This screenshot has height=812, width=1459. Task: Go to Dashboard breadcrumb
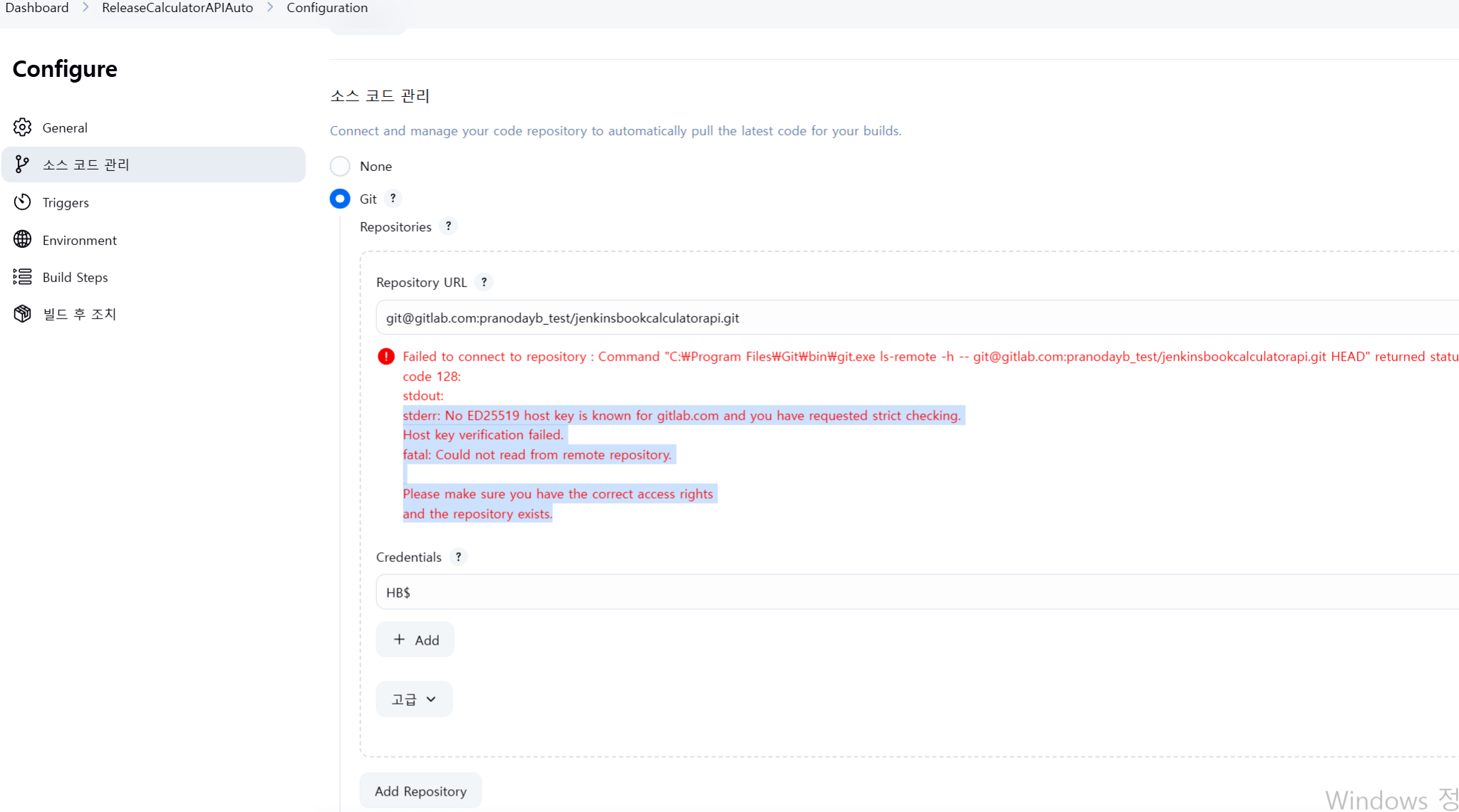tap(37, 8)
